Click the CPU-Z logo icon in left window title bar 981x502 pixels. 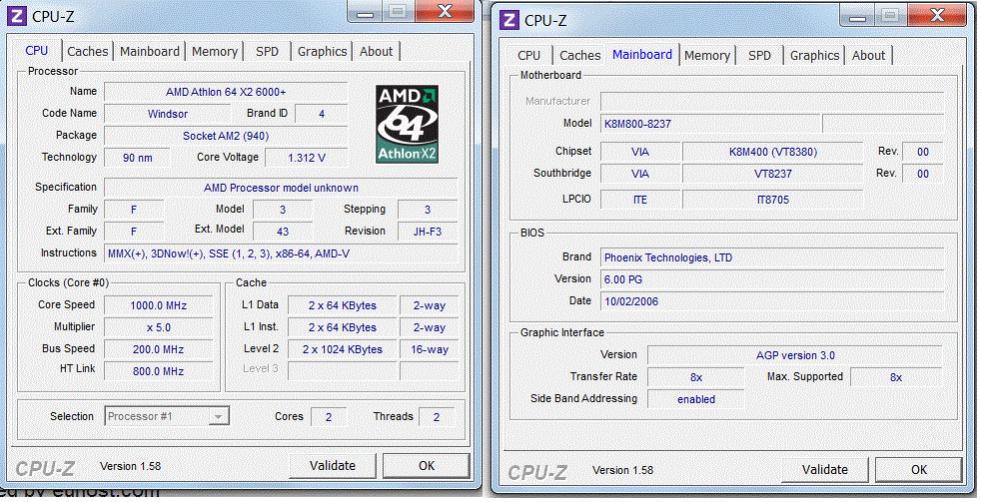[16, 16]
